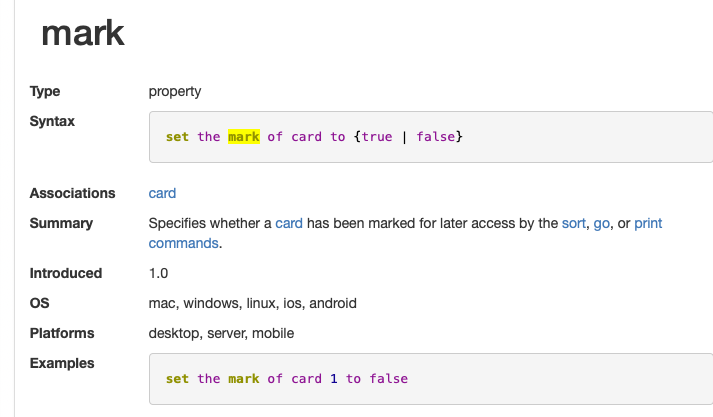Screen dimensions: 713x417
Task: Click the Examples row label
Action: 62,363
